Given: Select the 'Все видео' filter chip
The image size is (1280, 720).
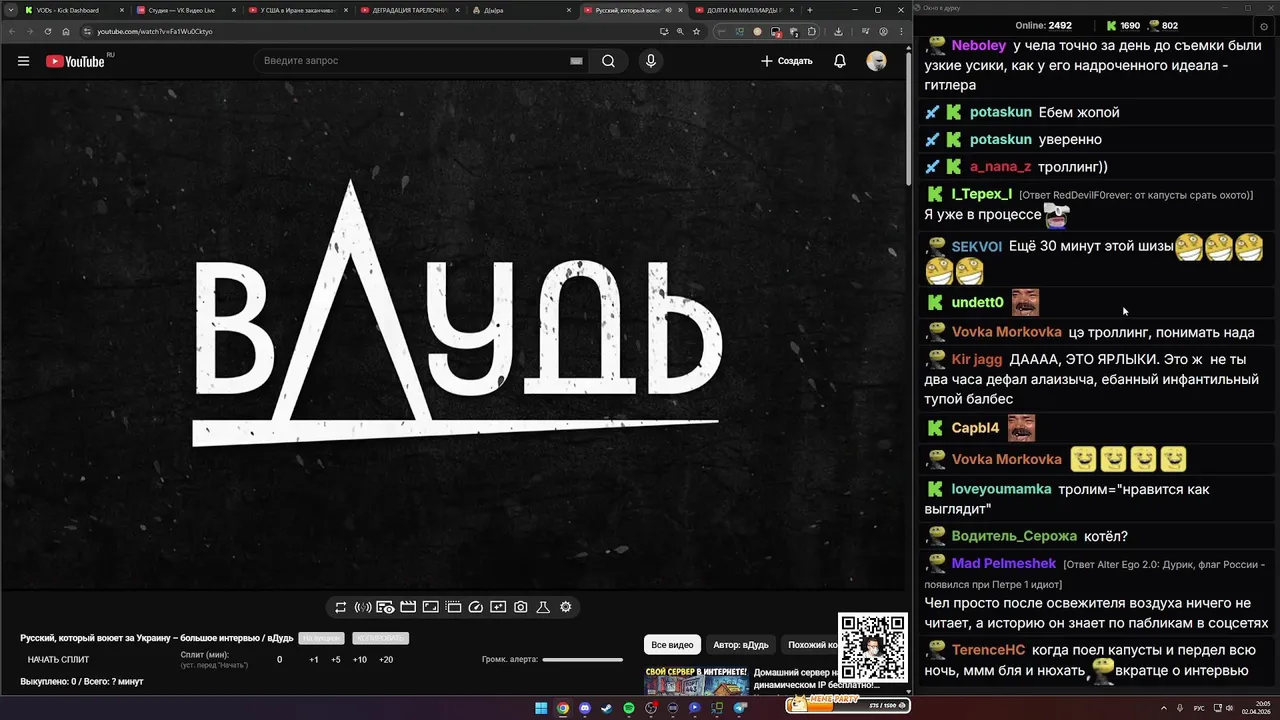Looking at the screenshot, I should click(x=672, y=645).
